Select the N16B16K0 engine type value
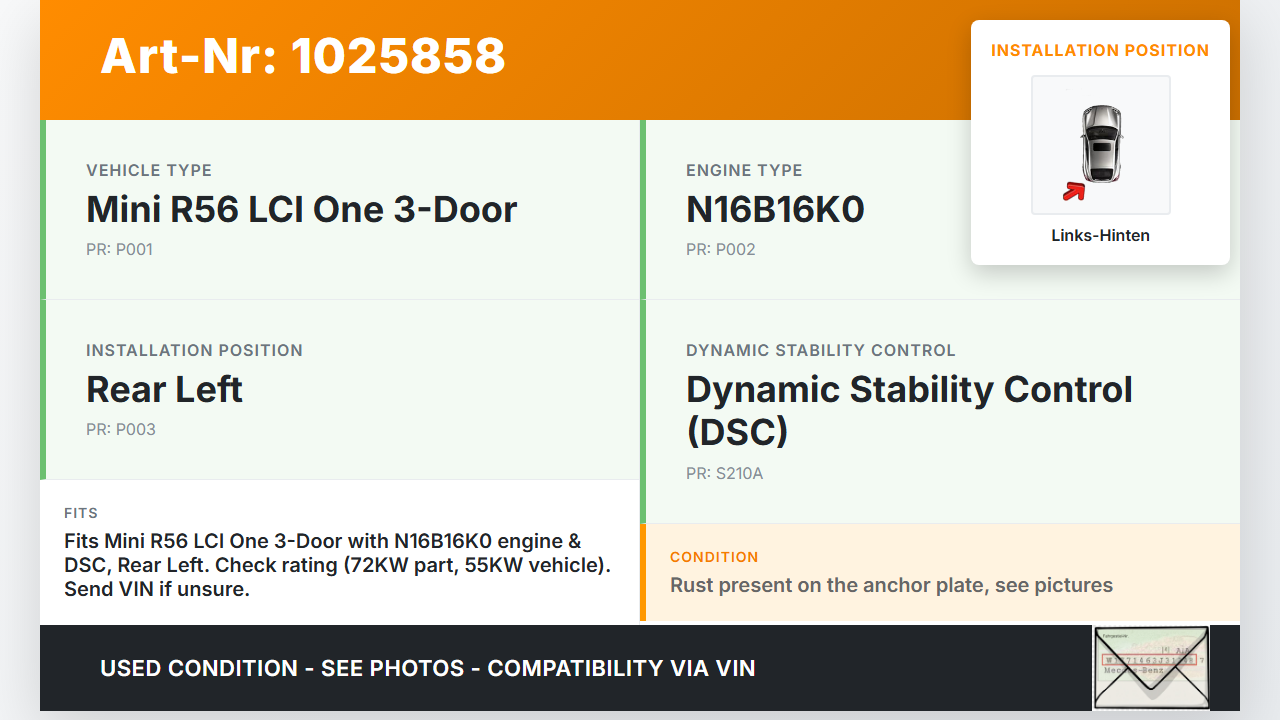The height and width of the screenshot is (720, 1280). [x=775, y=210]
